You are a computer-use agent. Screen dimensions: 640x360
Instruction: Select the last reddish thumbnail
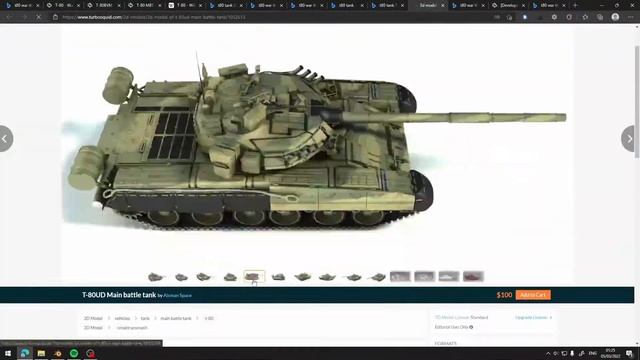[473, 276]
